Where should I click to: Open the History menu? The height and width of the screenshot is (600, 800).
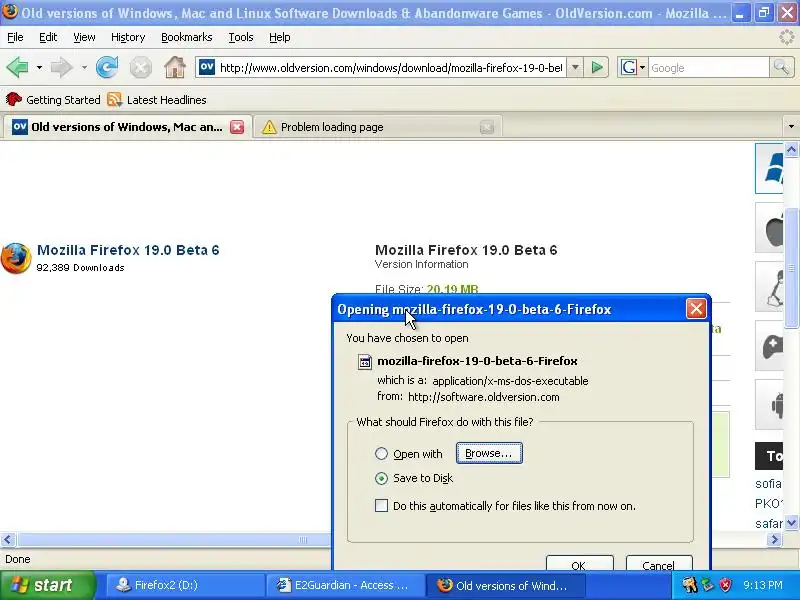point(128,37)
